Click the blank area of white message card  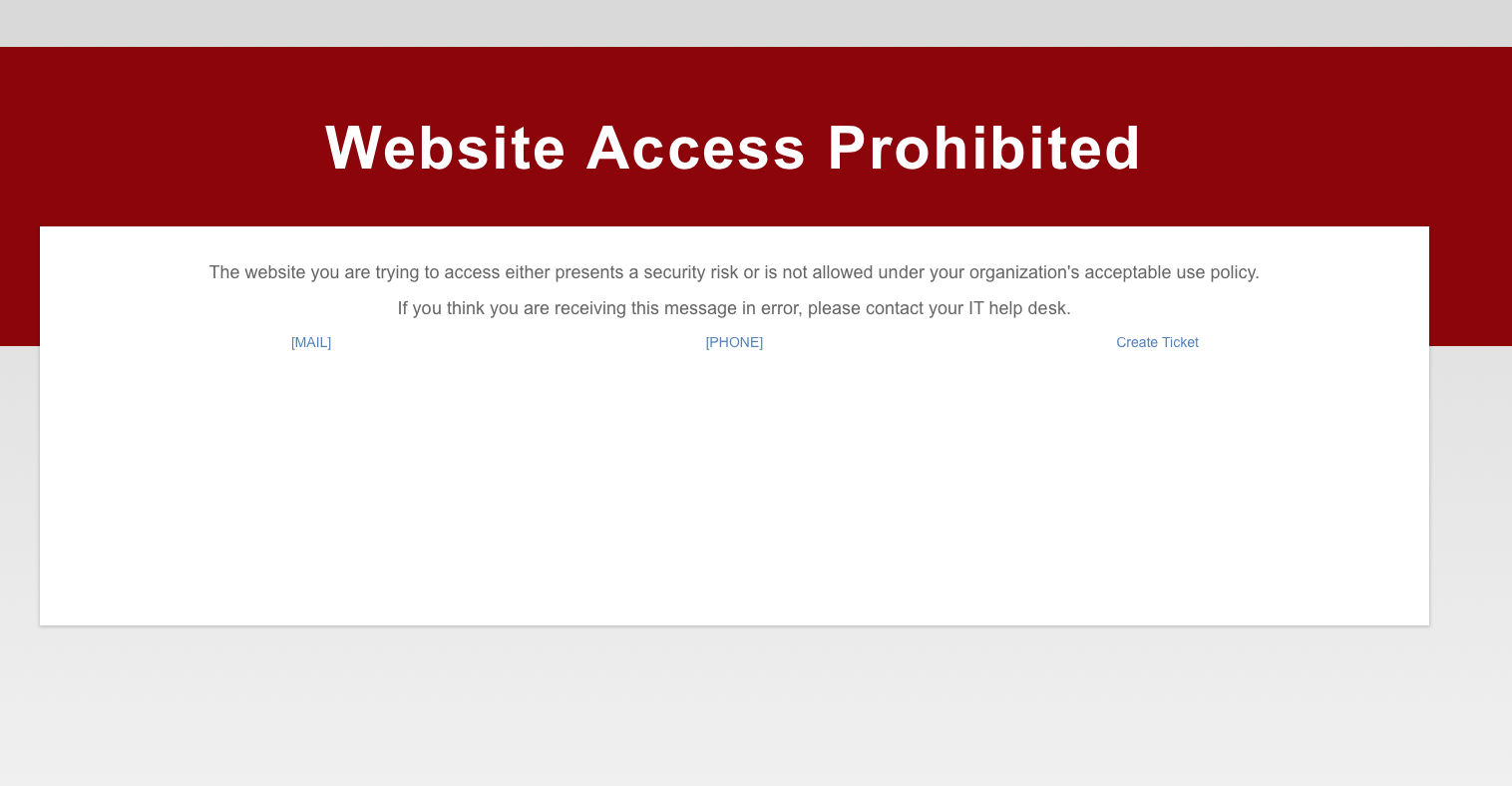(734, 489)
